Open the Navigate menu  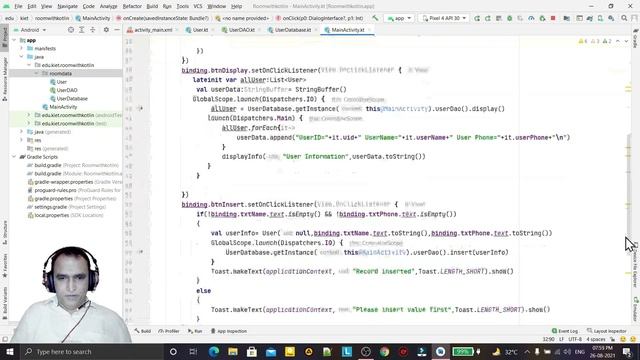coord(67,6)
